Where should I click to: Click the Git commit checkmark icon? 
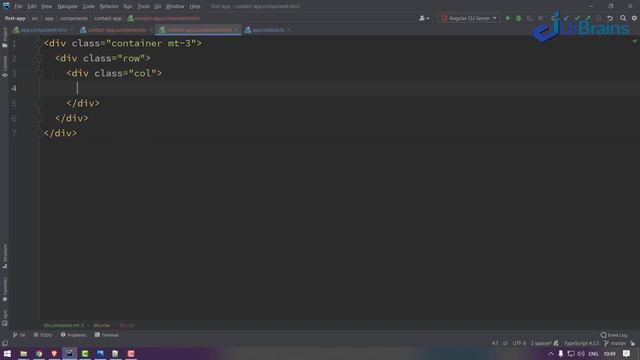(x=577, y=18)
